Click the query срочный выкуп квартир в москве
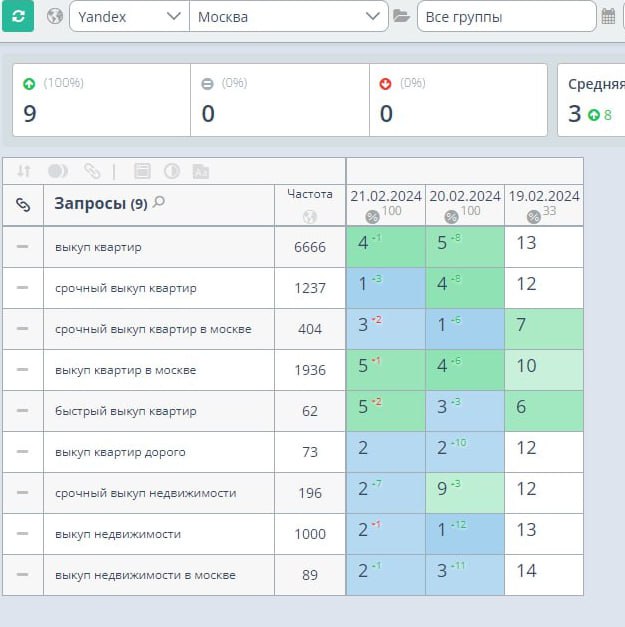The height and width of the screenshot is (627, 625). [154, 329]
